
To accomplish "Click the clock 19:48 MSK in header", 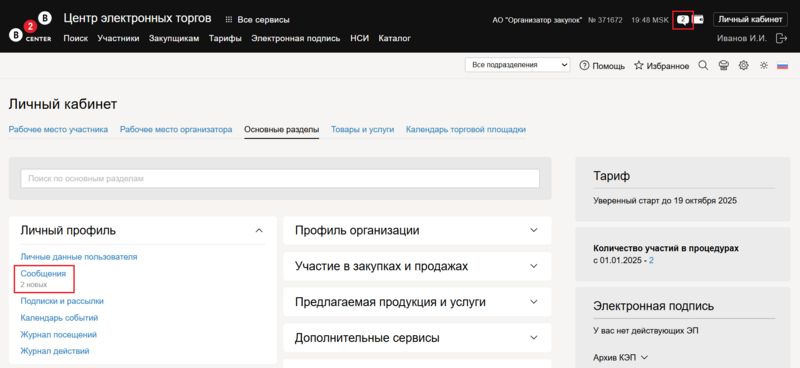I will (x=649, y=20).
